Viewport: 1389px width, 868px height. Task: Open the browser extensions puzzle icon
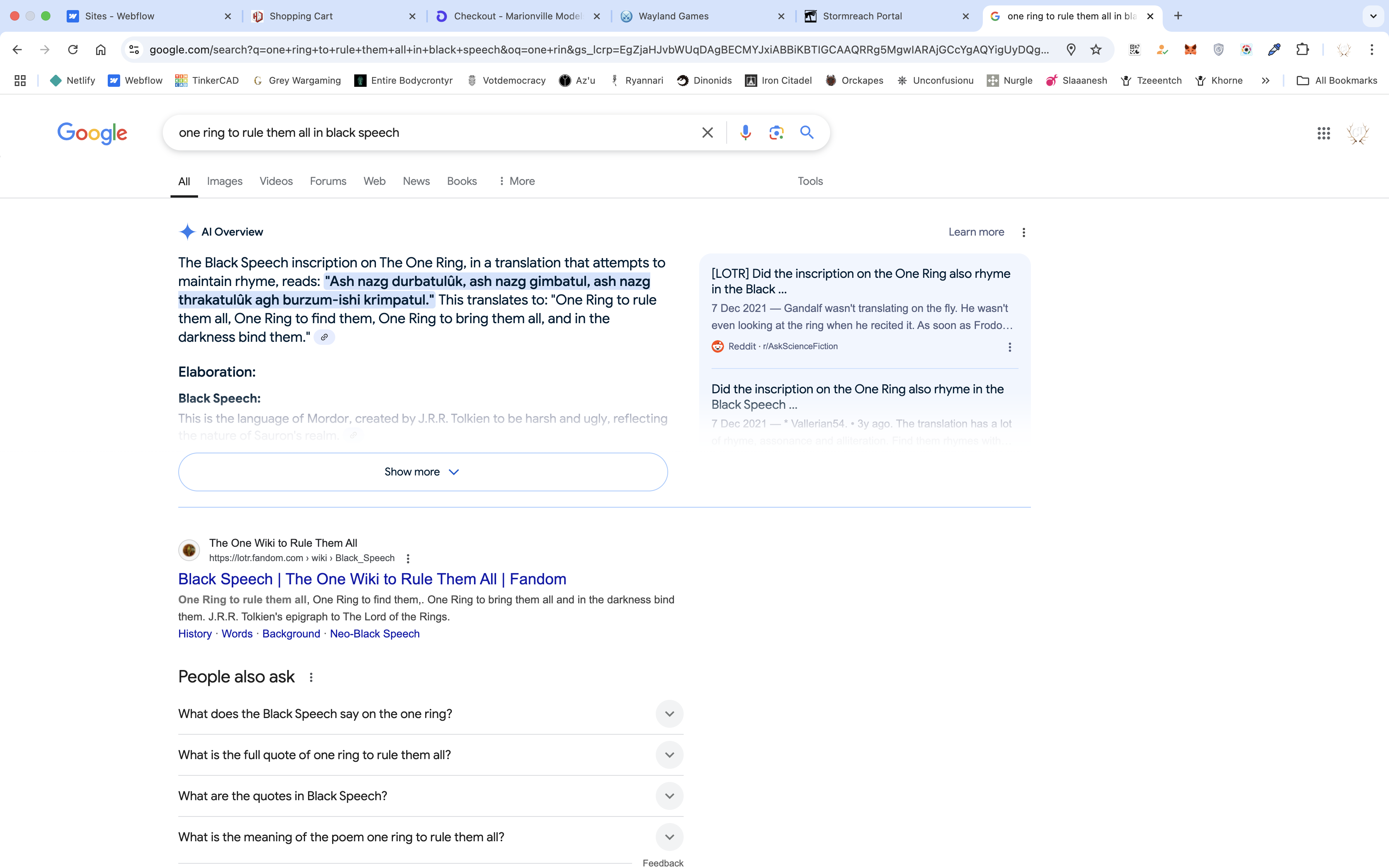pyautogui.click(x=1302, y=49)
